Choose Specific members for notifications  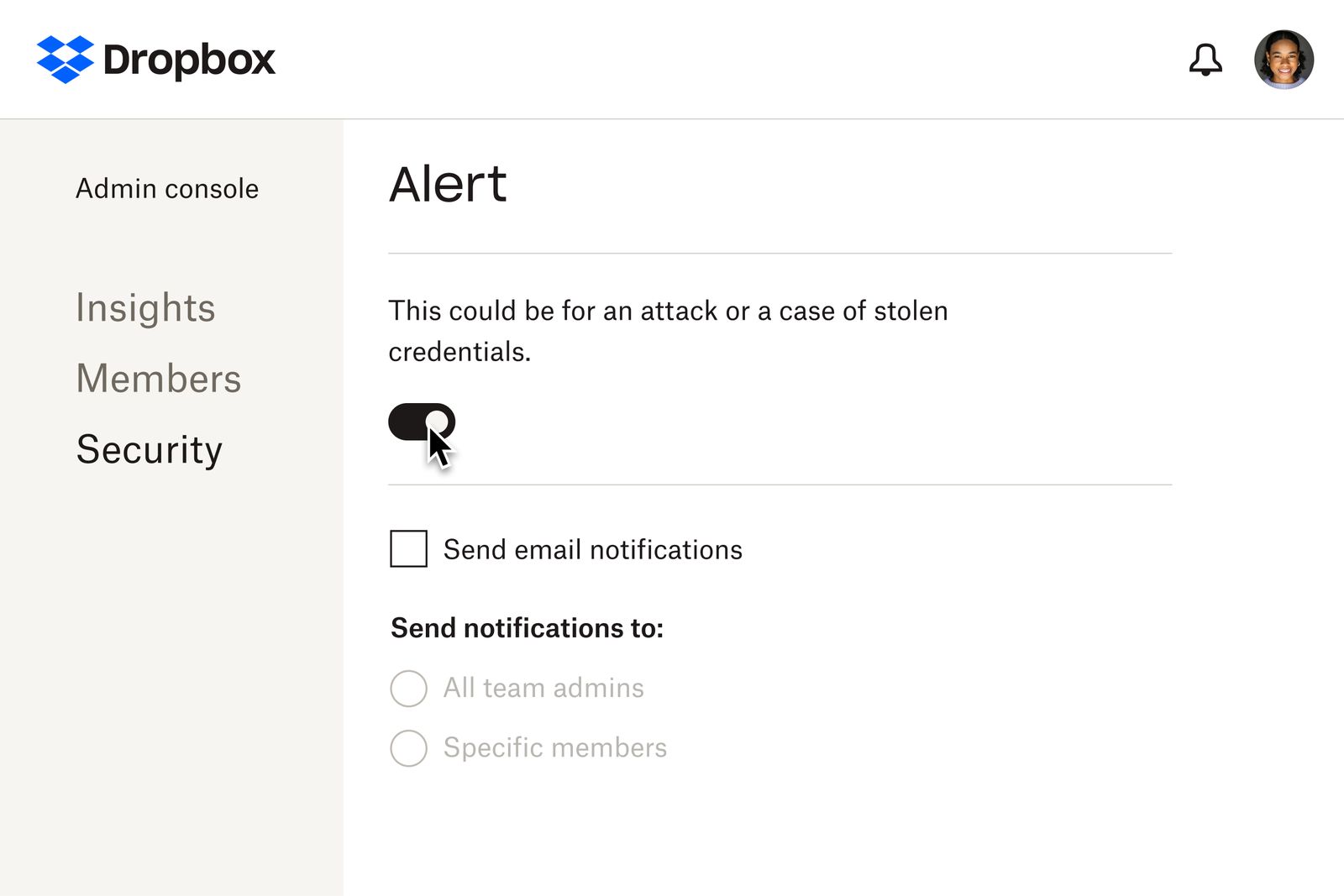click(408, 748)
